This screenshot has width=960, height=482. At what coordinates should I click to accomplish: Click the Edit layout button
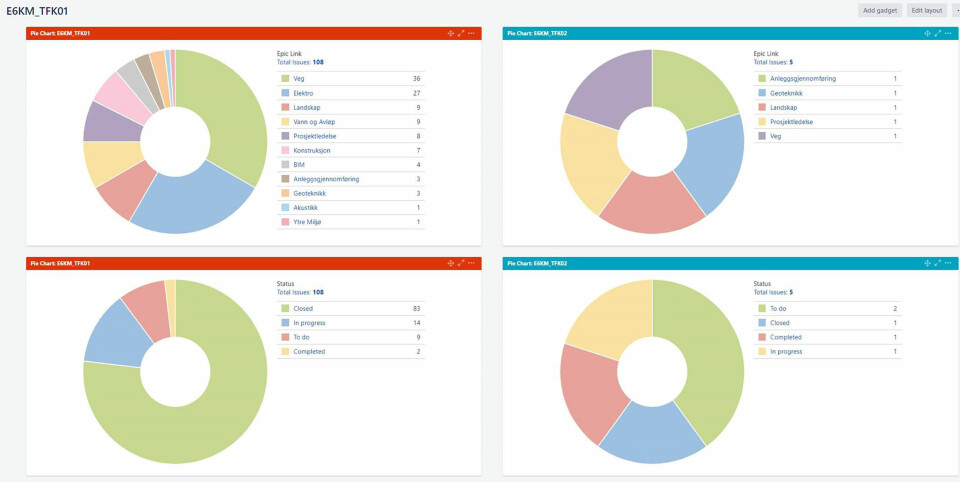(x=927, y=10)
